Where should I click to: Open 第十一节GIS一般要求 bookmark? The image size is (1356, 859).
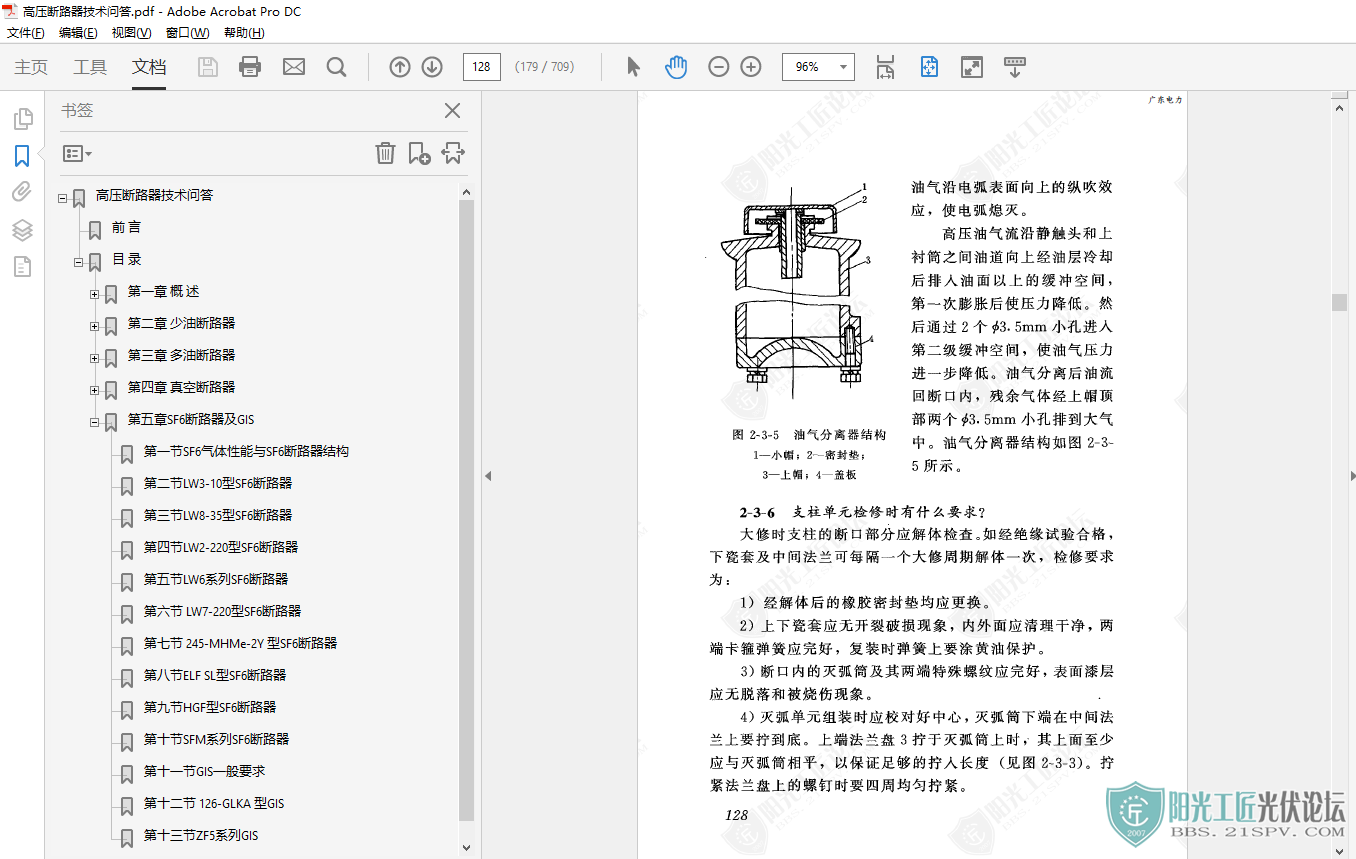(204, 771)
